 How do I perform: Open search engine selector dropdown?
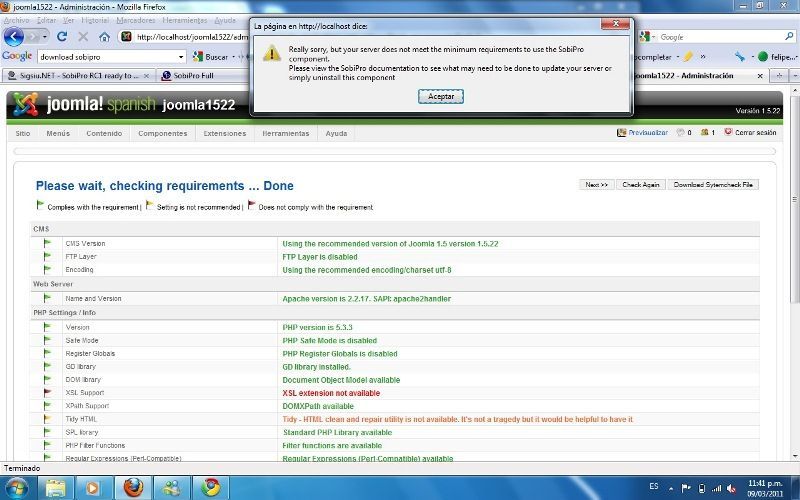647,37
